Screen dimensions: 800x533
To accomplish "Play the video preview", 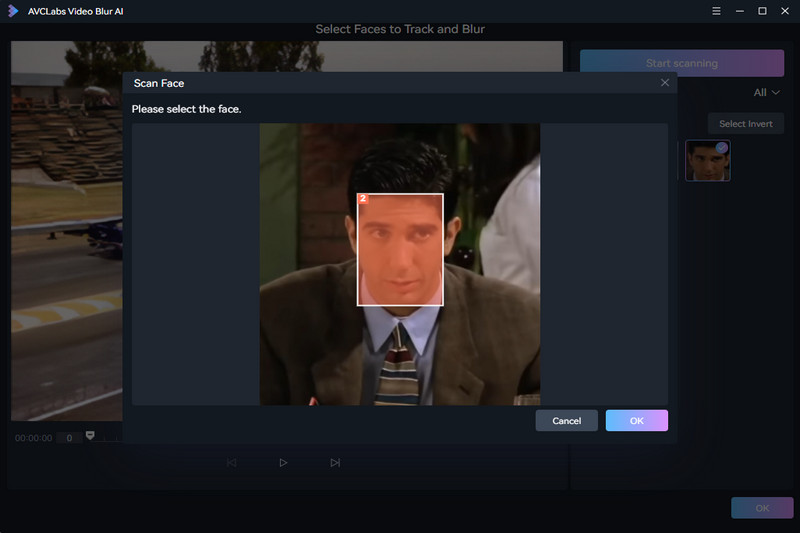I will pyautogui.click(x=283, y=463).
